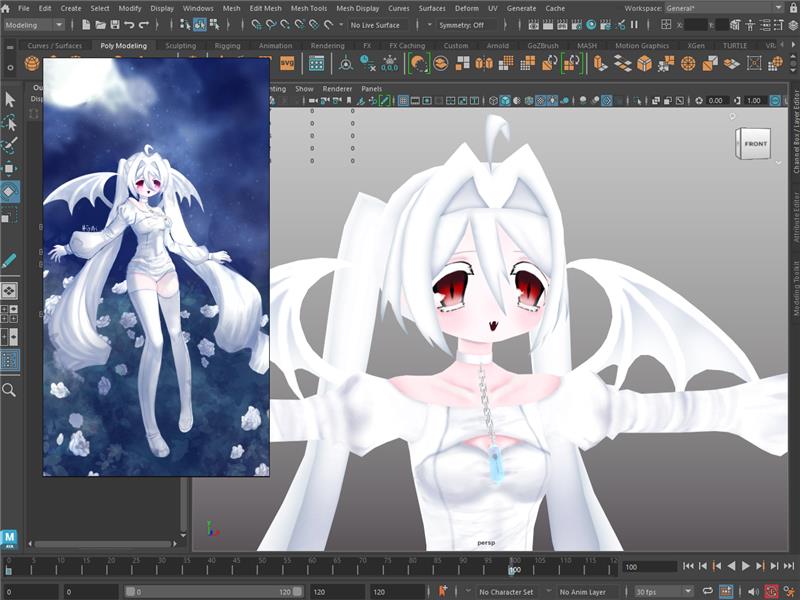Click the Lasso Select tool in the Tool Box

pyautogui.click(x=10, y=122)
